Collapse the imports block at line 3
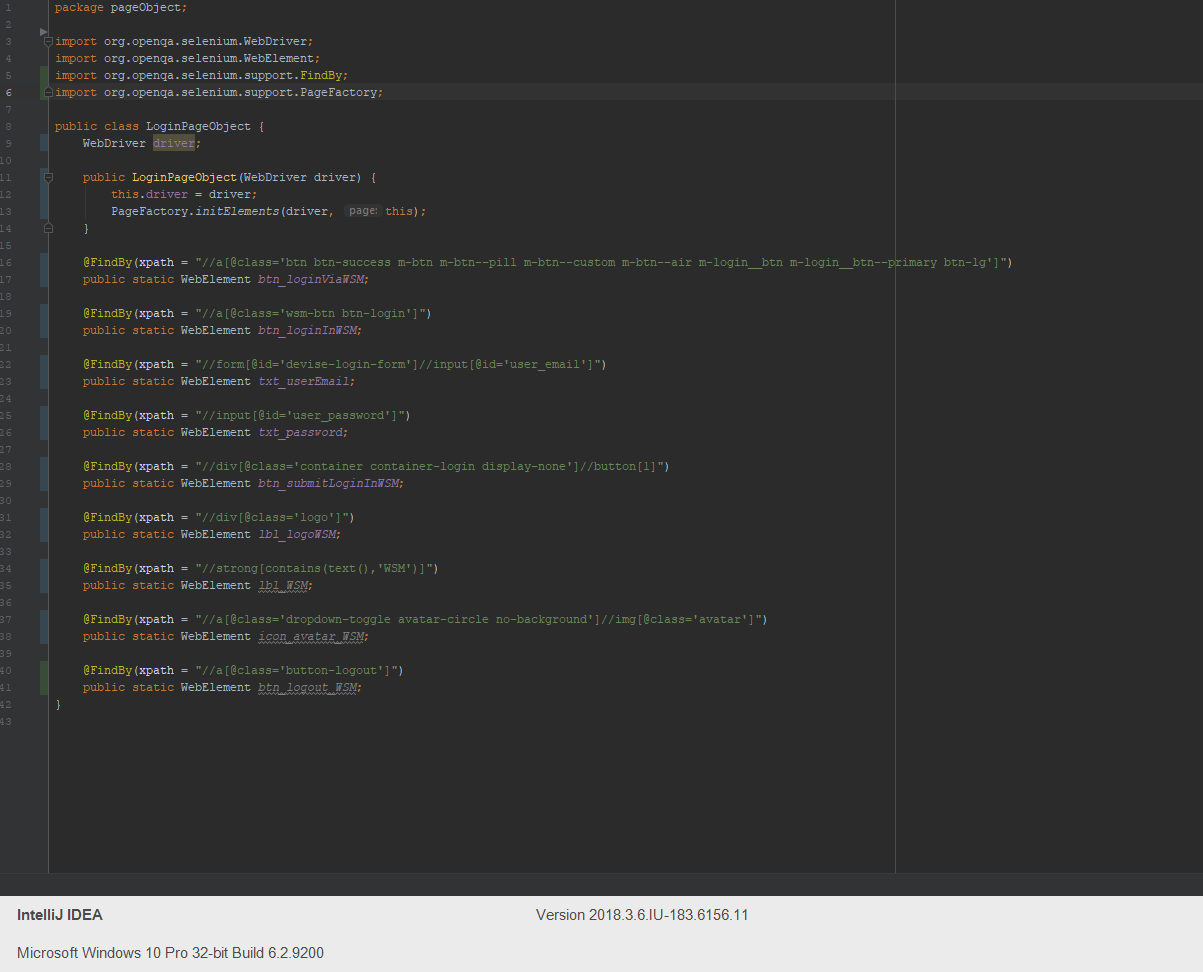The image size is (1203, 972). pyautogui.click(x=48, y=41)
